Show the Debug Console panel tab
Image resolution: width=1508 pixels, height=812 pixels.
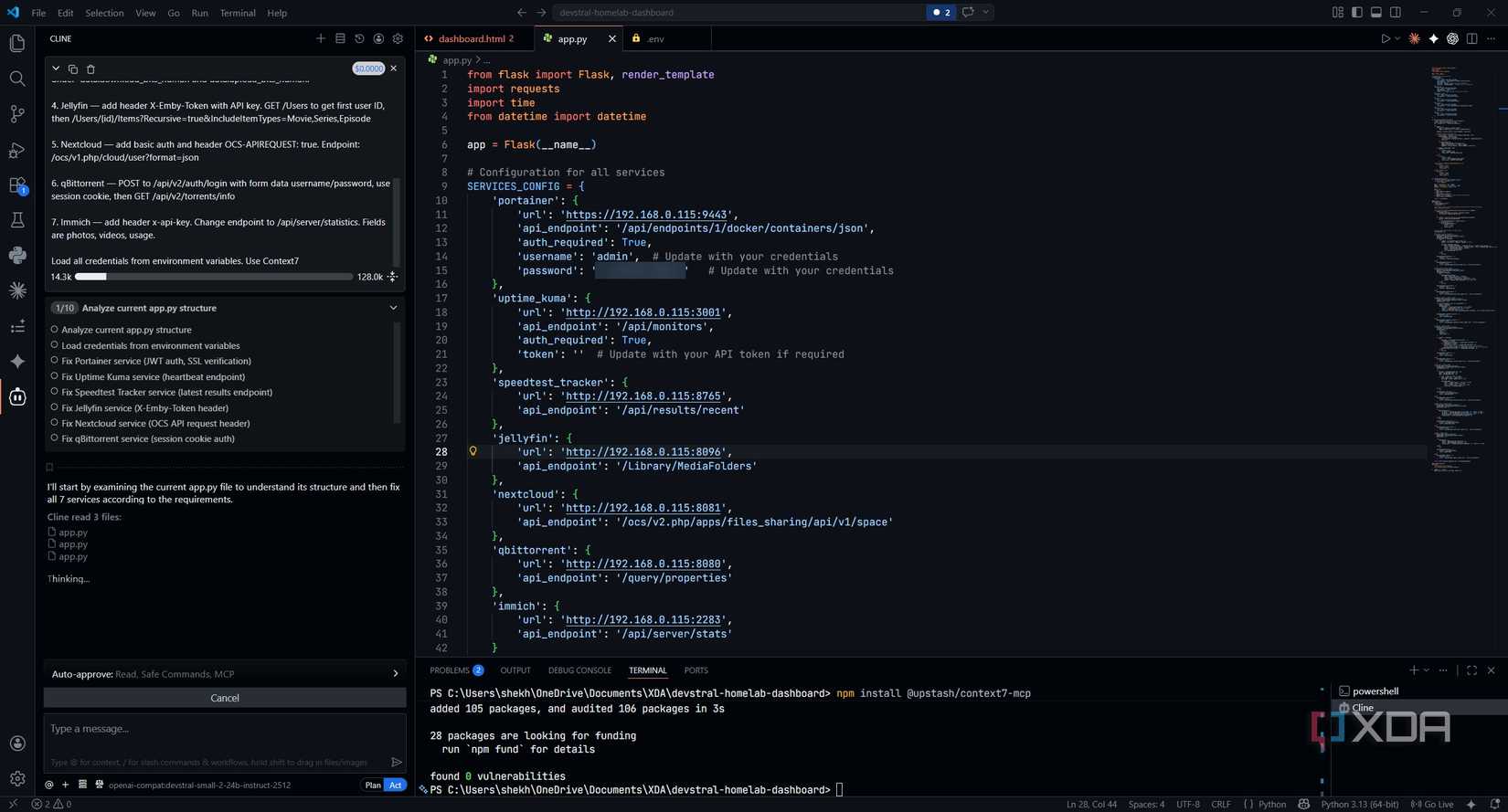(579, 670)
